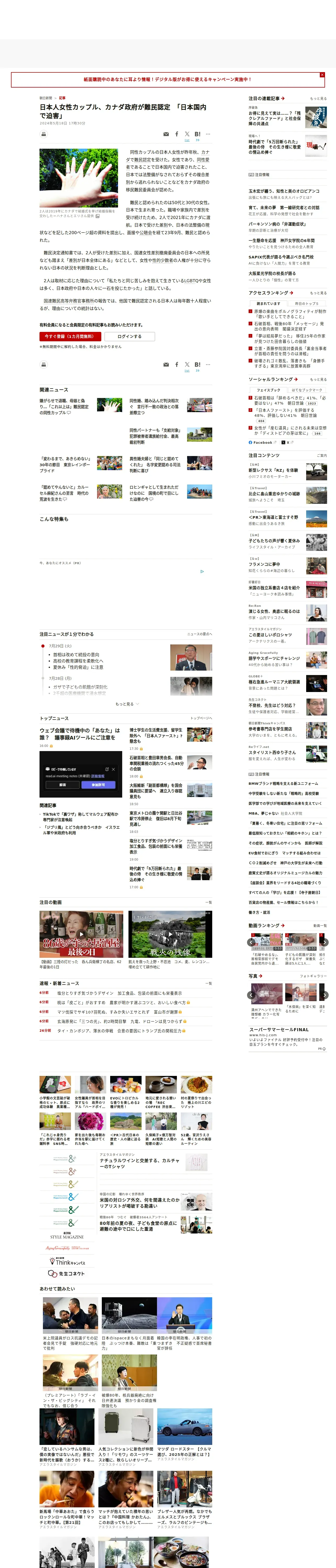Click フォトギャラリー link

(313, 976)
